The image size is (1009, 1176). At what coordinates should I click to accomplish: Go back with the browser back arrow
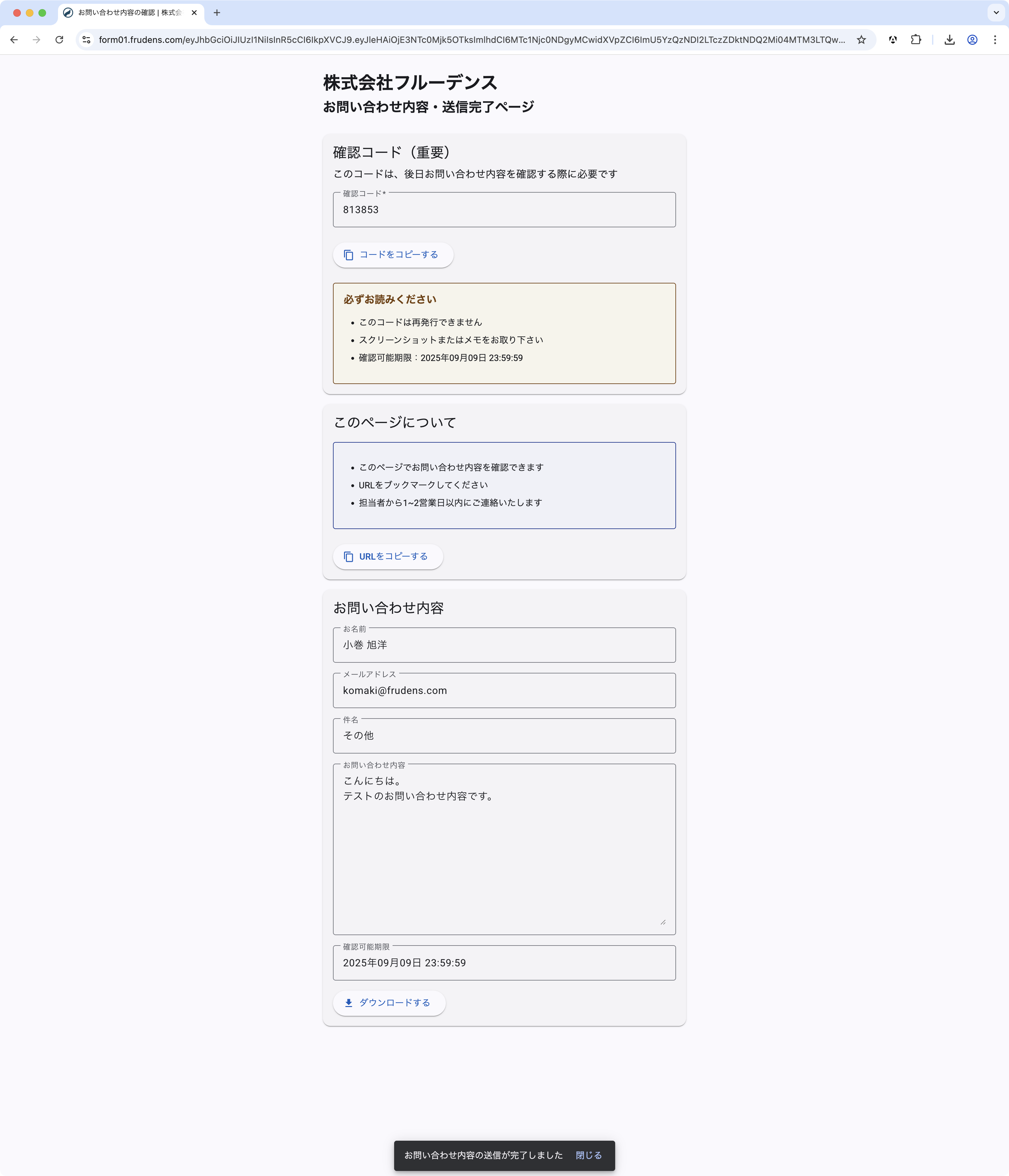click(x=14, y=40)
